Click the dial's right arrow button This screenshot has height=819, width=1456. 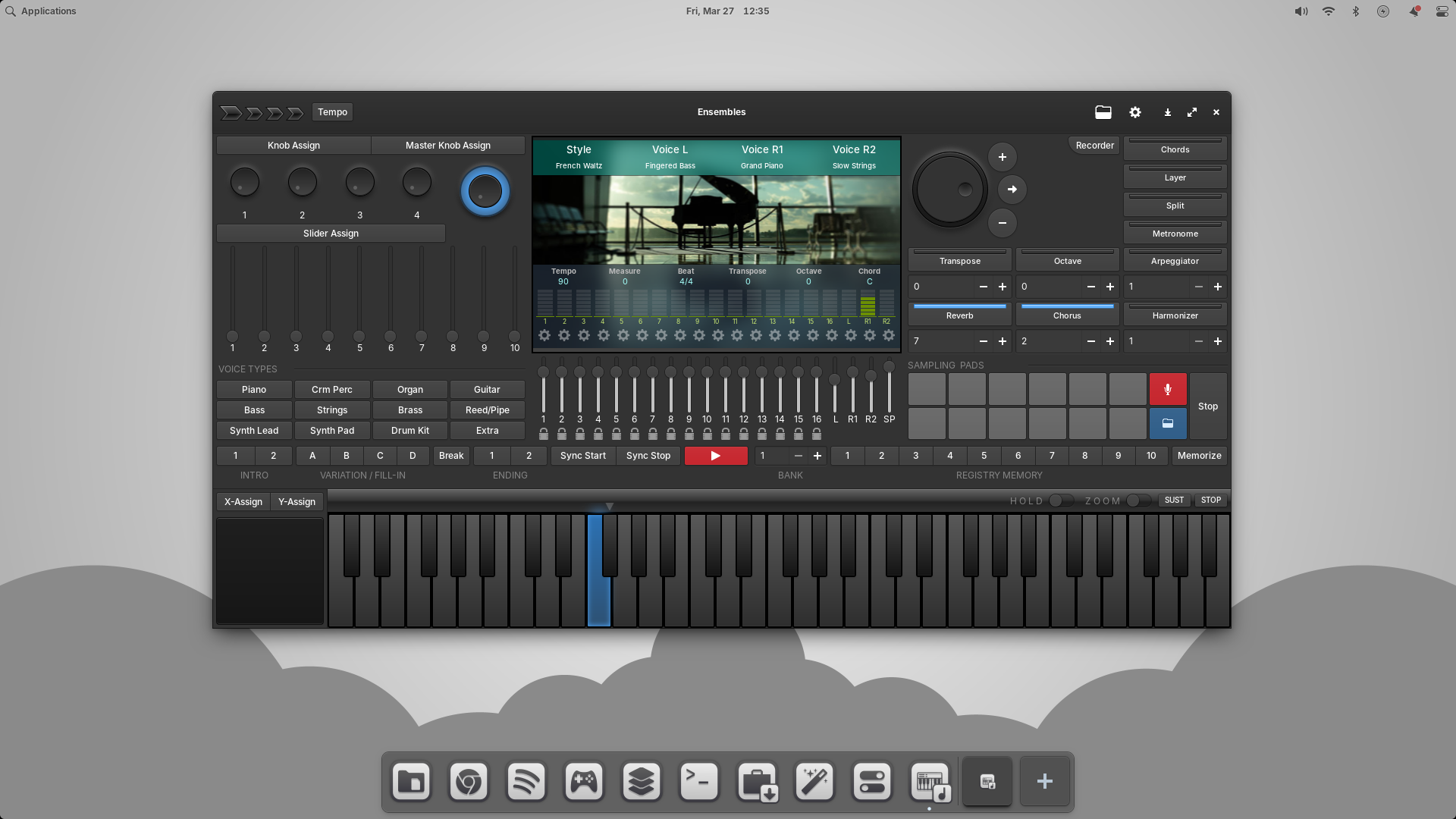(1012, 190)
